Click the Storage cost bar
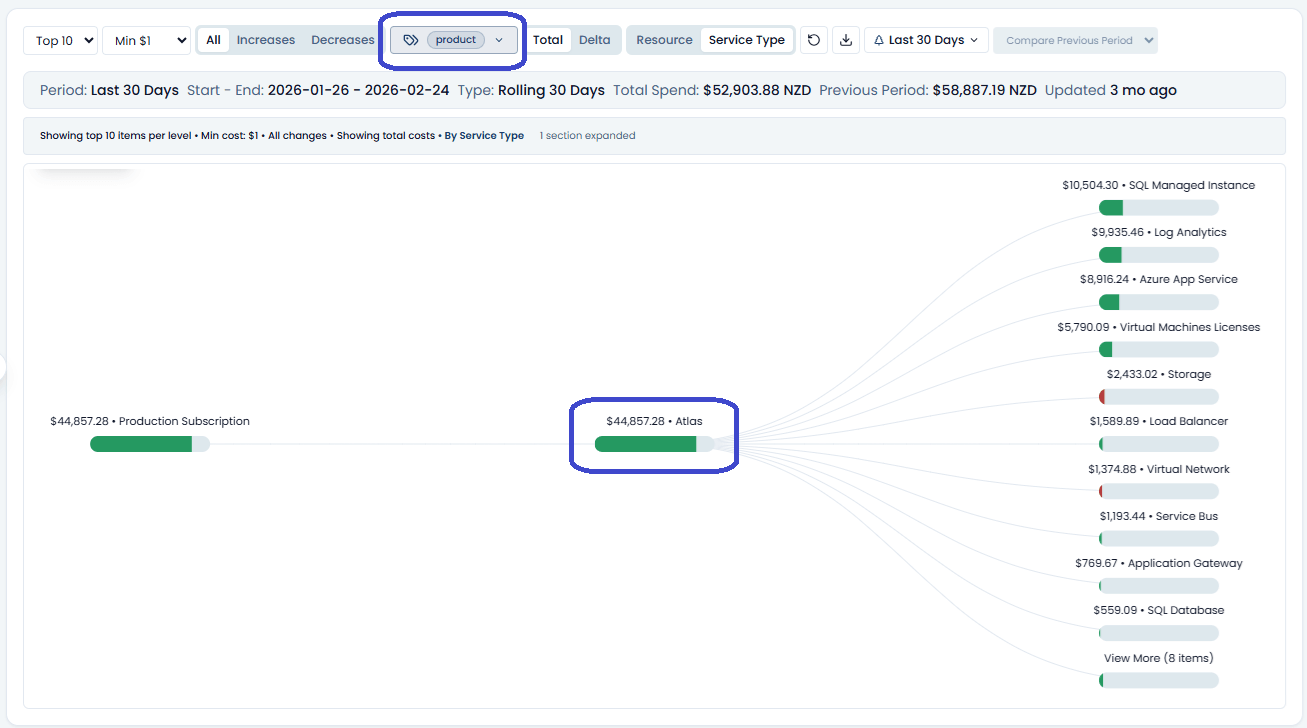 click(x=1159, y=397)
